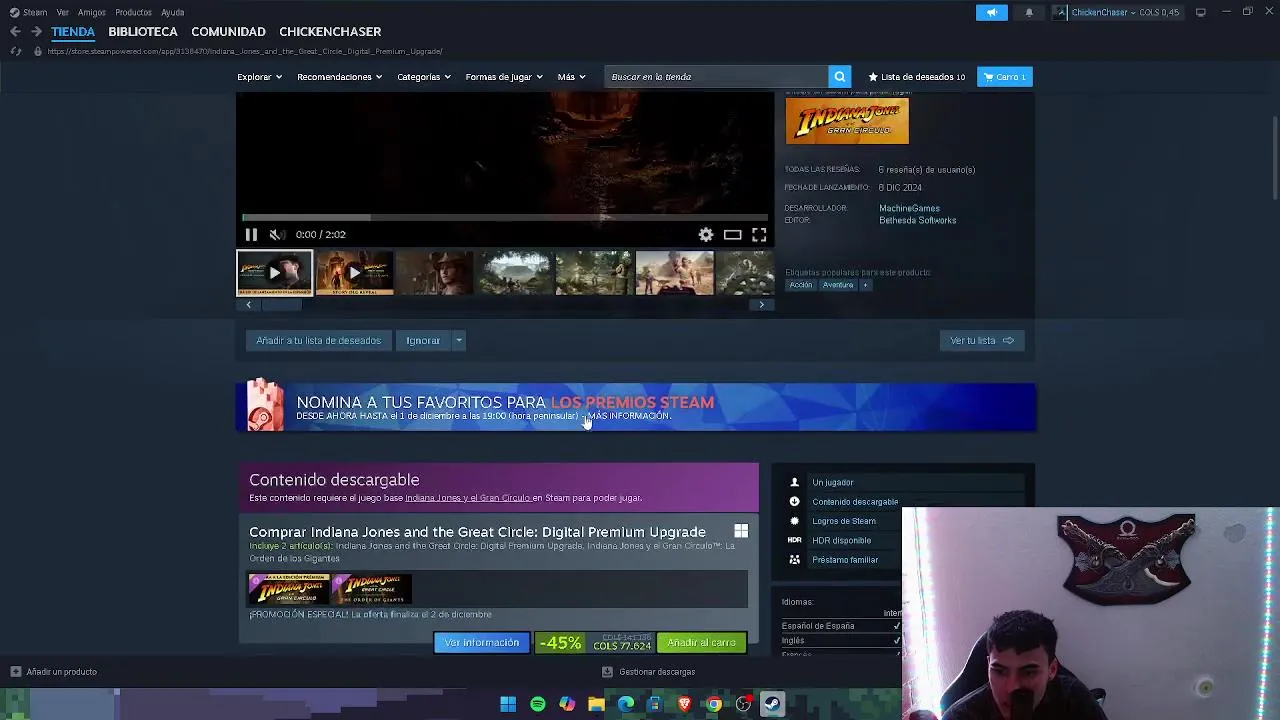Viewport: 1280px width, 720px height.
Task: Open the Premios Steam nomination banner
Action: (636, 407)
